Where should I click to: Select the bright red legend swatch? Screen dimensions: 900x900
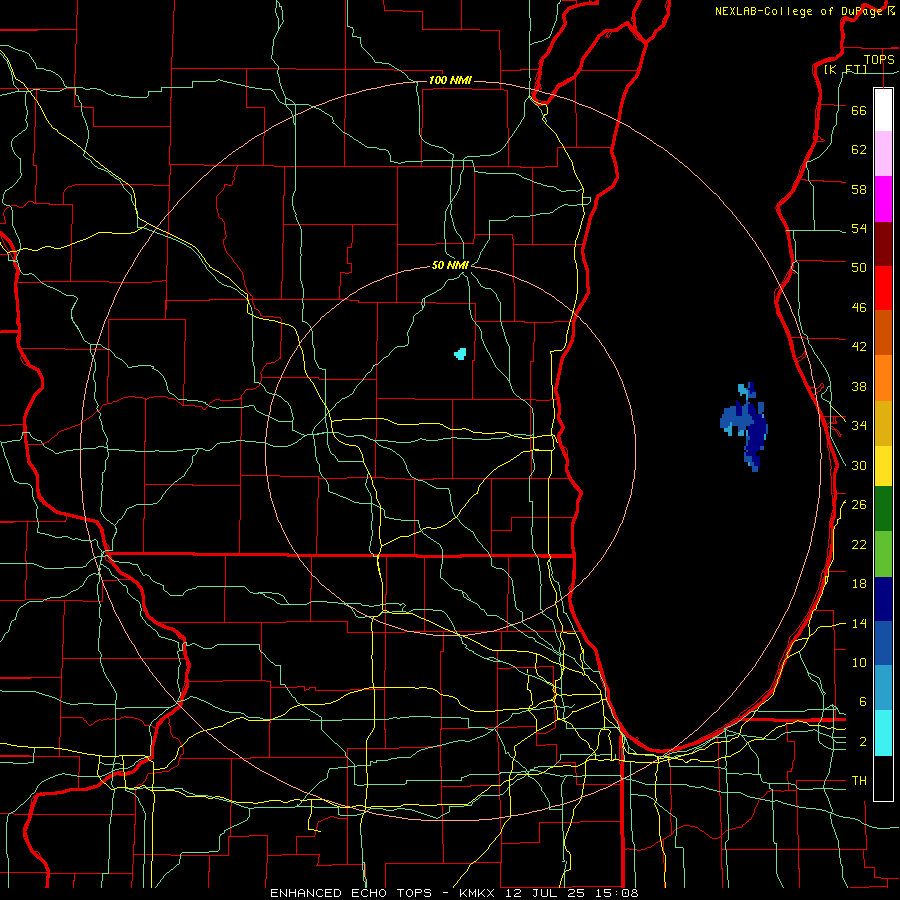click(x=883, y=288)
